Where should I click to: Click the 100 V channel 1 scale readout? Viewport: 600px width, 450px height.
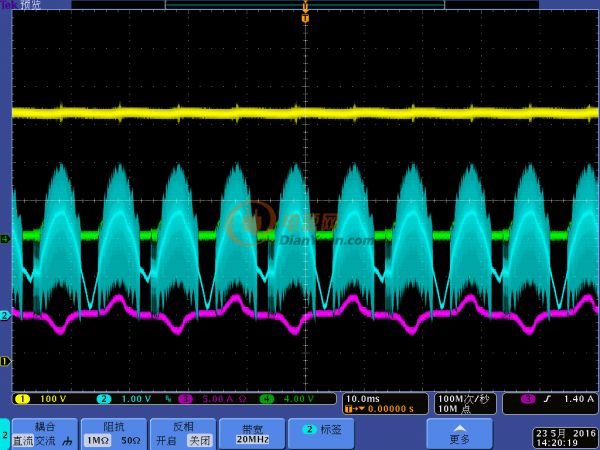point(53,399)
